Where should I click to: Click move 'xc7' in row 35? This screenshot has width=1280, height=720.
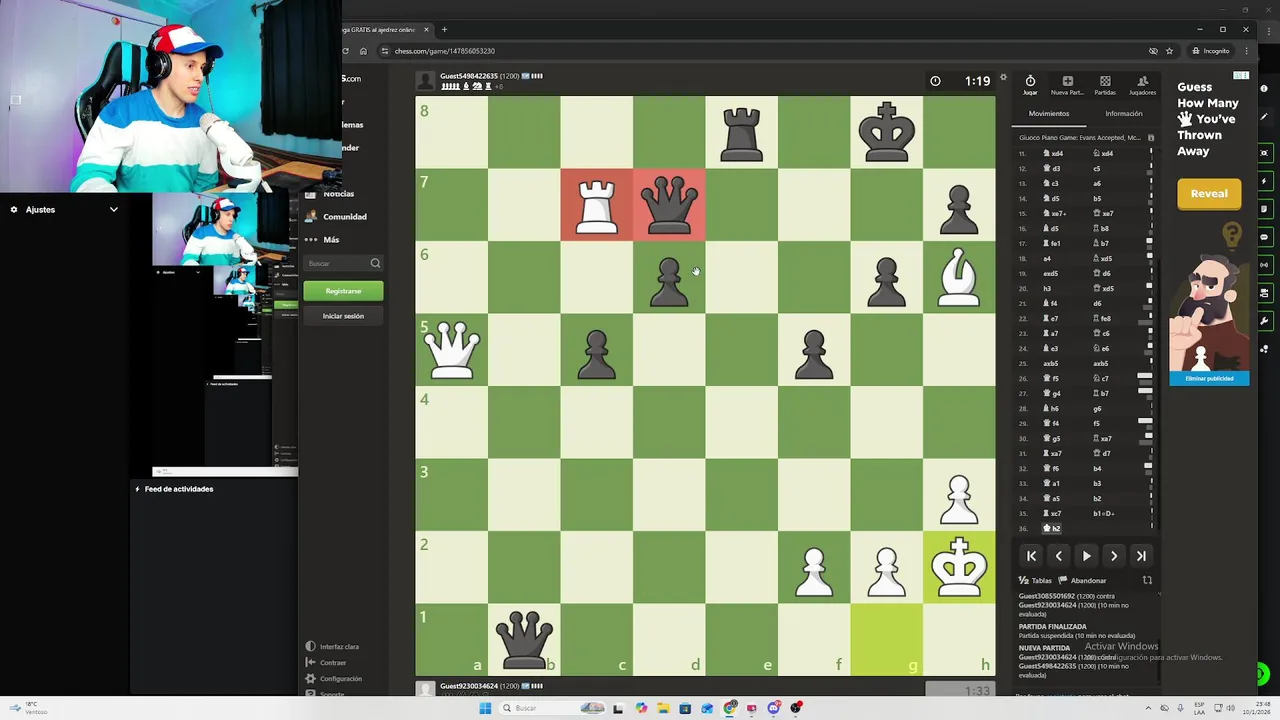[1052, 513]
